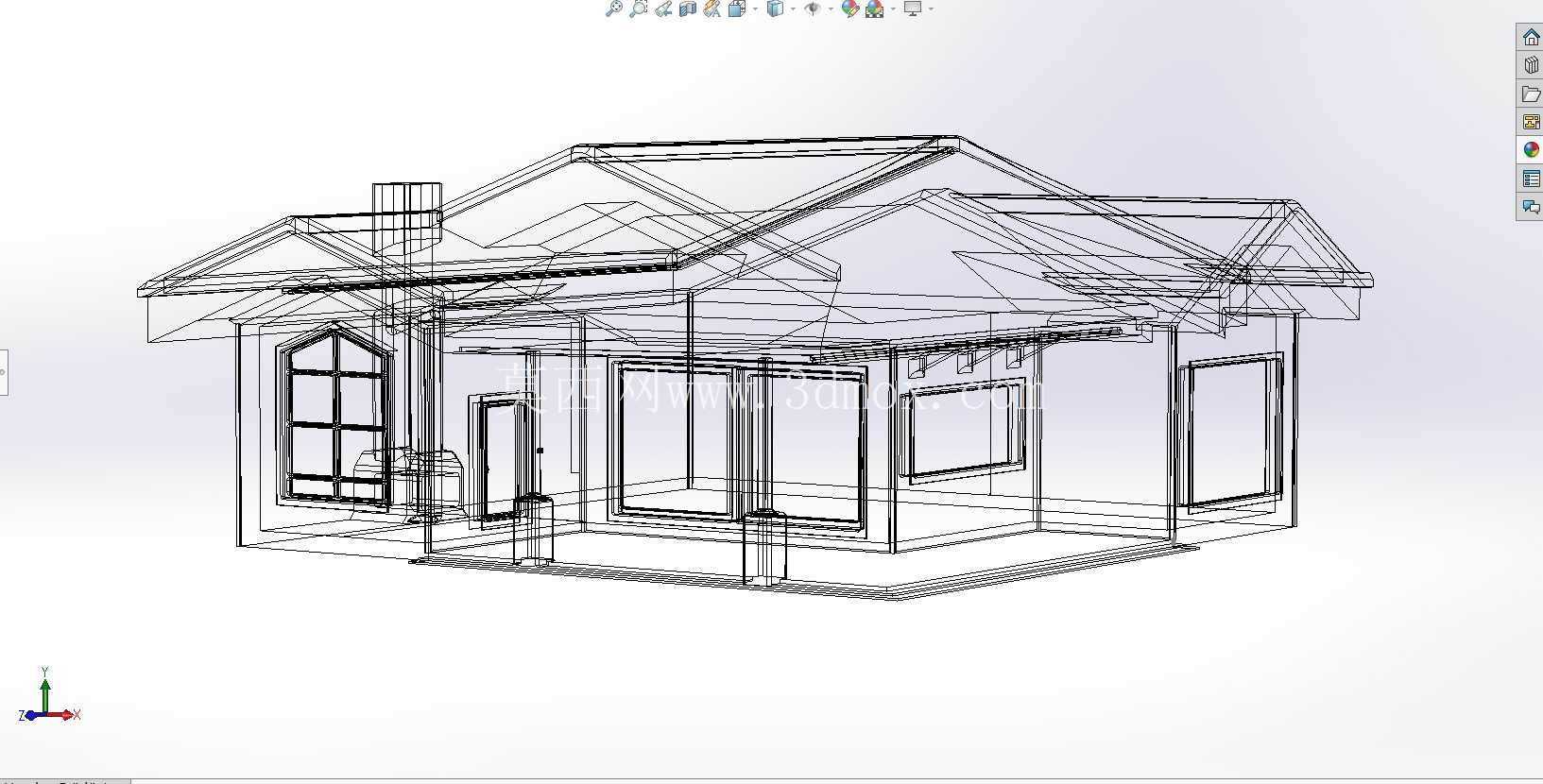Viewport: 1543px width, 784px height.
Task: Select the Zoom to Area tool
Action: click(x=639, y=9)
